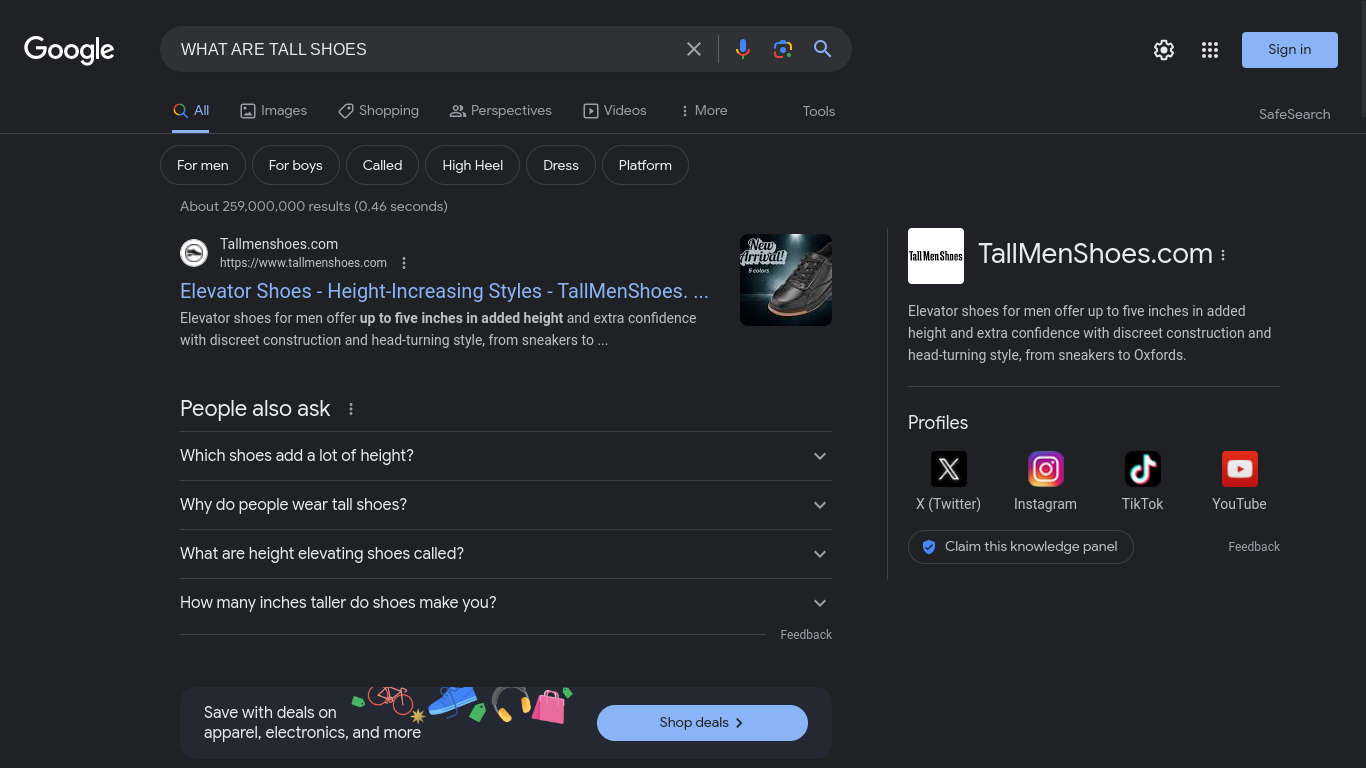Switch to the Shopping tab
The image size is (1366, 768).
click(x=378, y=111)
